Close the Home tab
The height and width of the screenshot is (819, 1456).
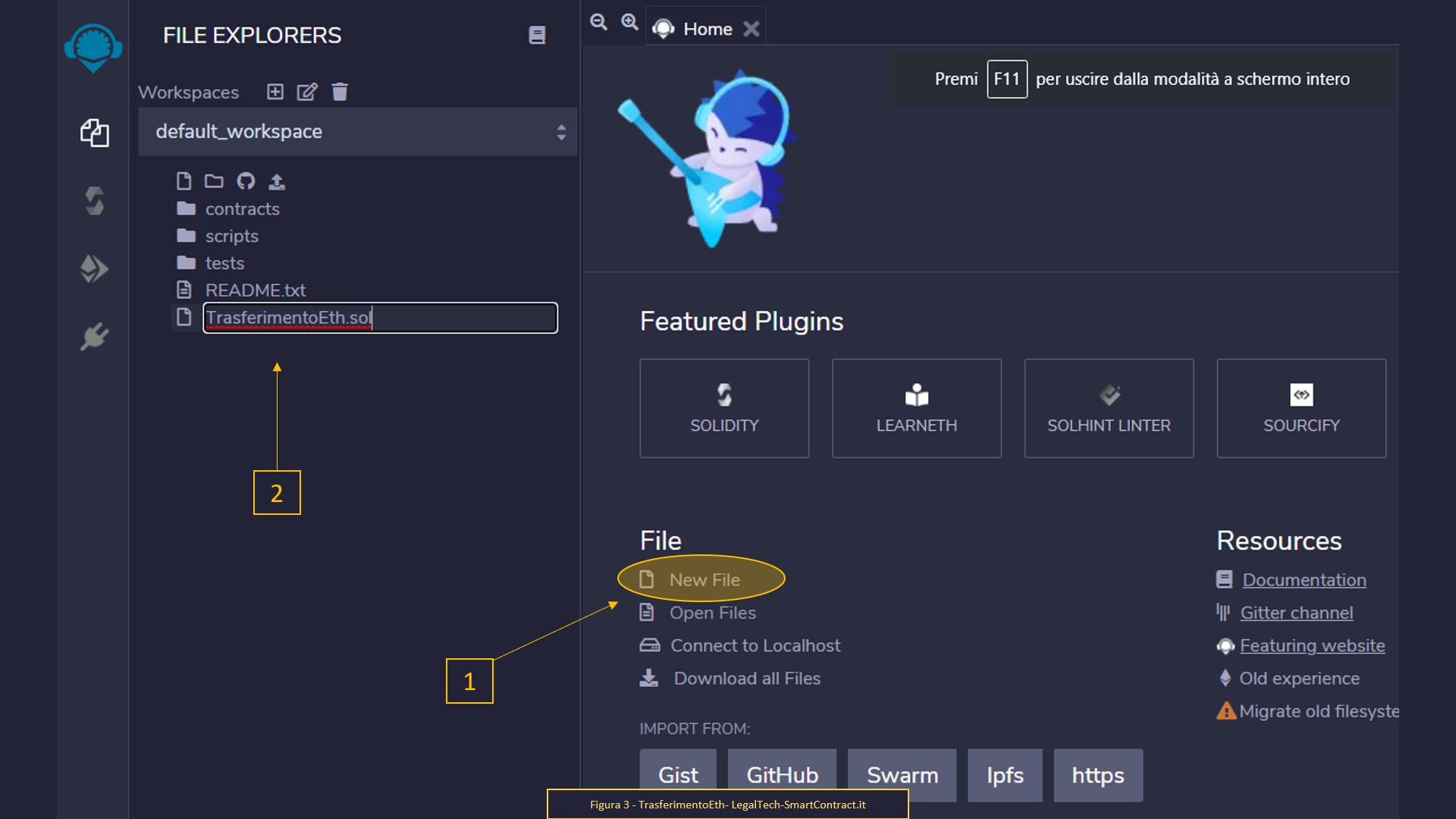point(751,29)
